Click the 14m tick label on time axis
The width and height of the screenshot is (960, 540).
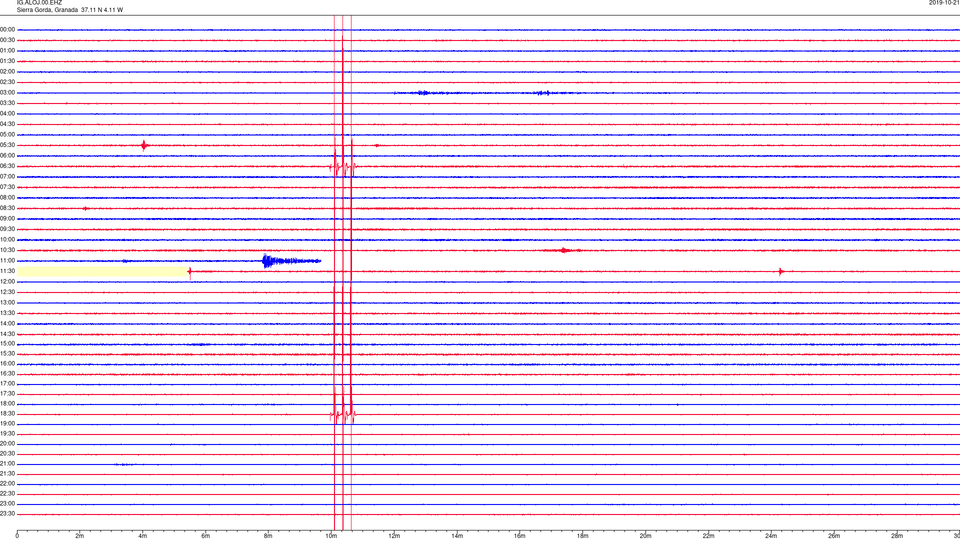tap(457, 536)
